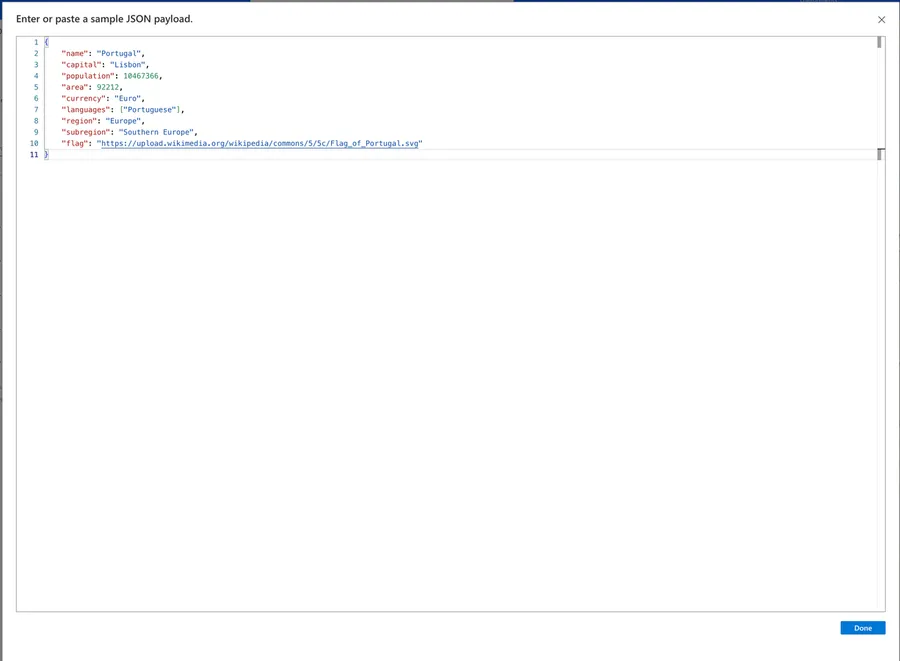Viewport: 900px width, 661px height.
Task: Click the Done button
Action: pyautogui.click(x=862, y=628)
